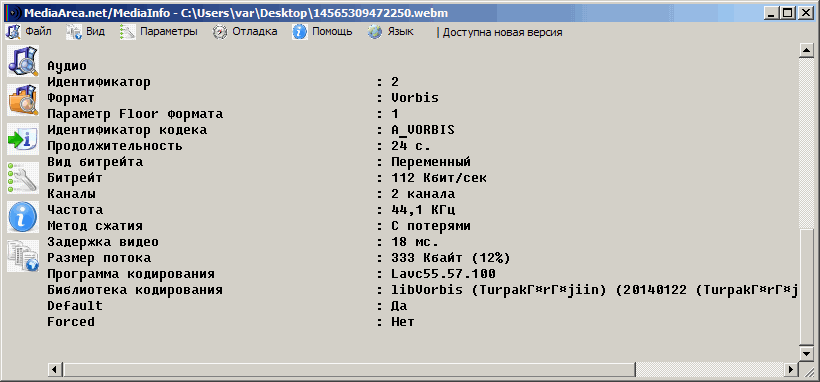
Task: Select the Параметр Floor формата label
Action: (x=135, y=114)
